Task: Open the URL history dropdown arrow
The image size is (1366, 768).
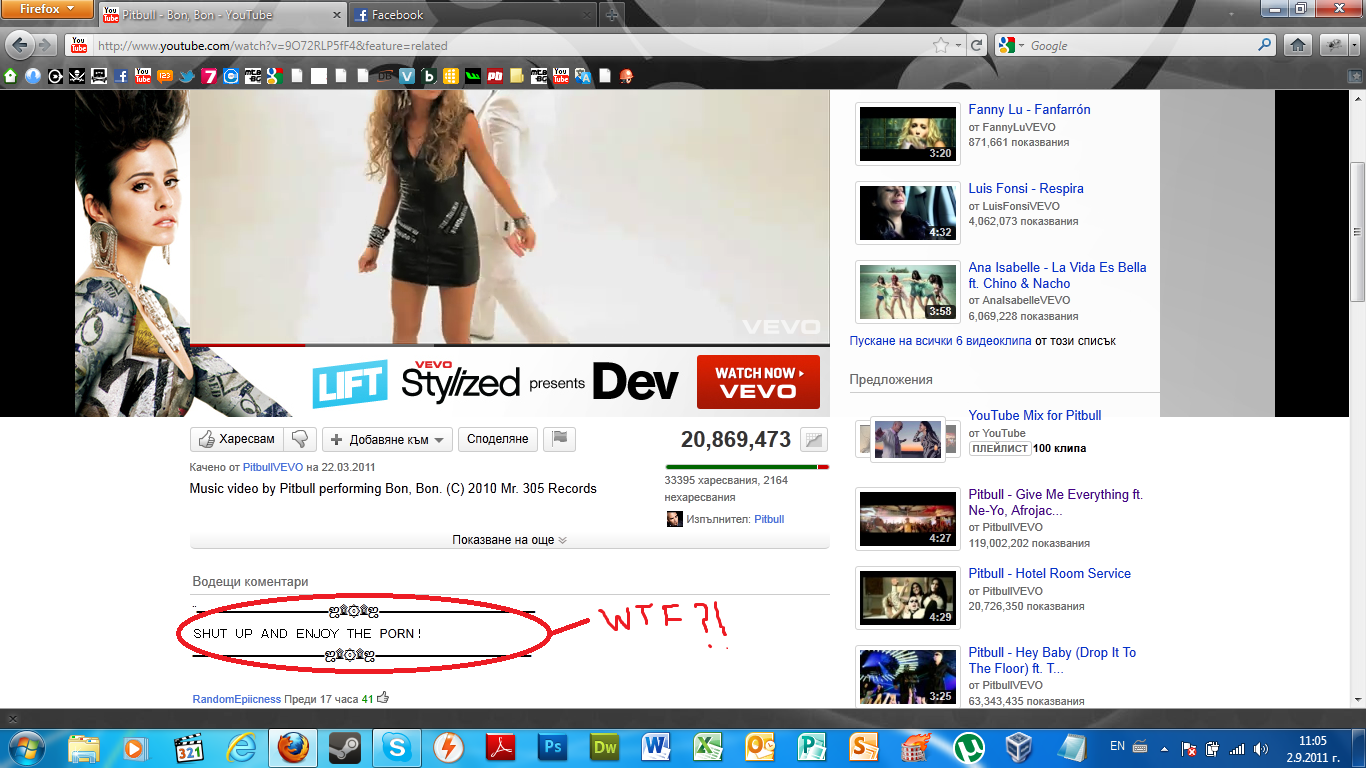Action: 957,46
